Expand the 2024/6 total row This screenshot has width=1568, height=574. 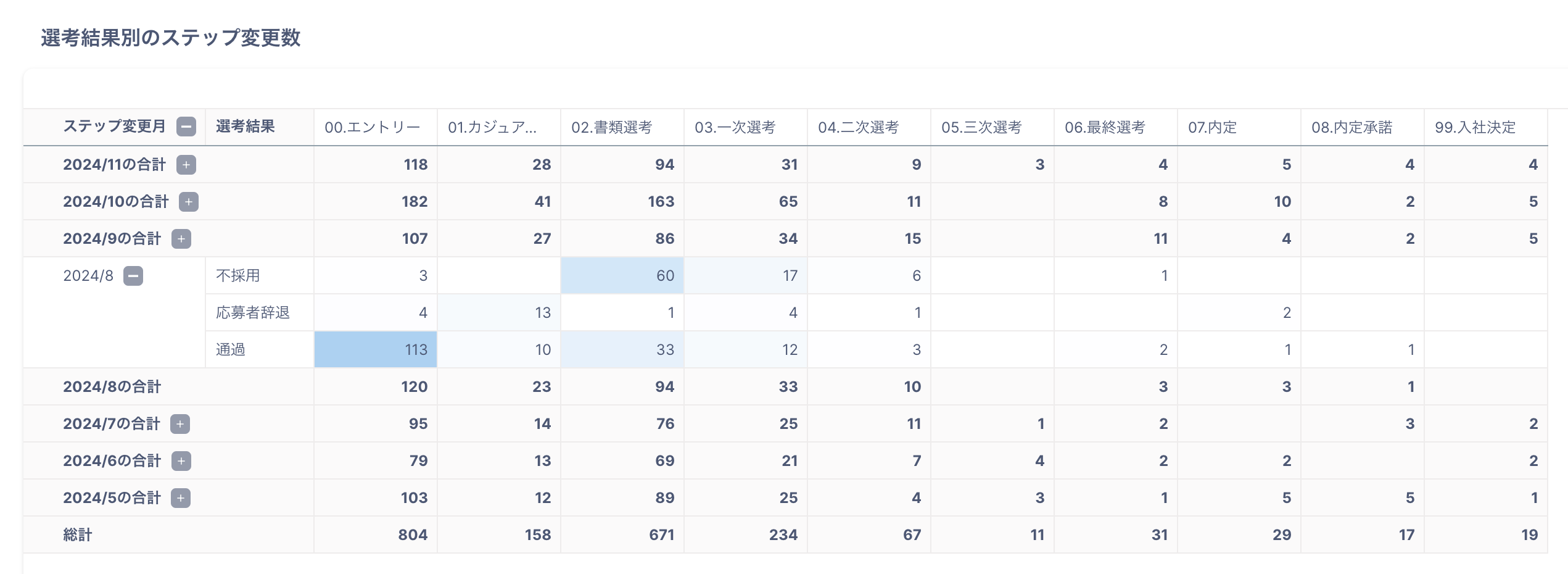181,461
